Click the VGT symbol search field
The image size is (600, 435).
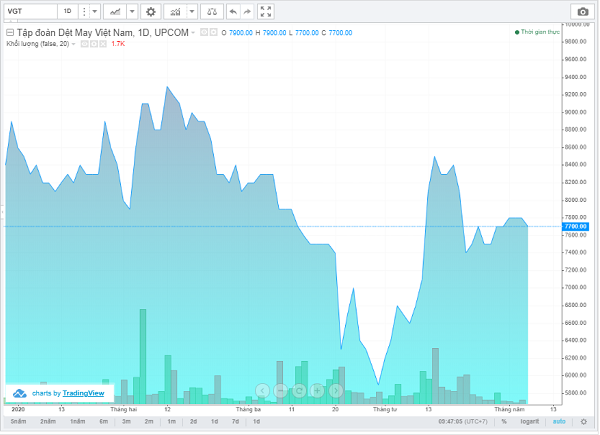coord(28,11)
